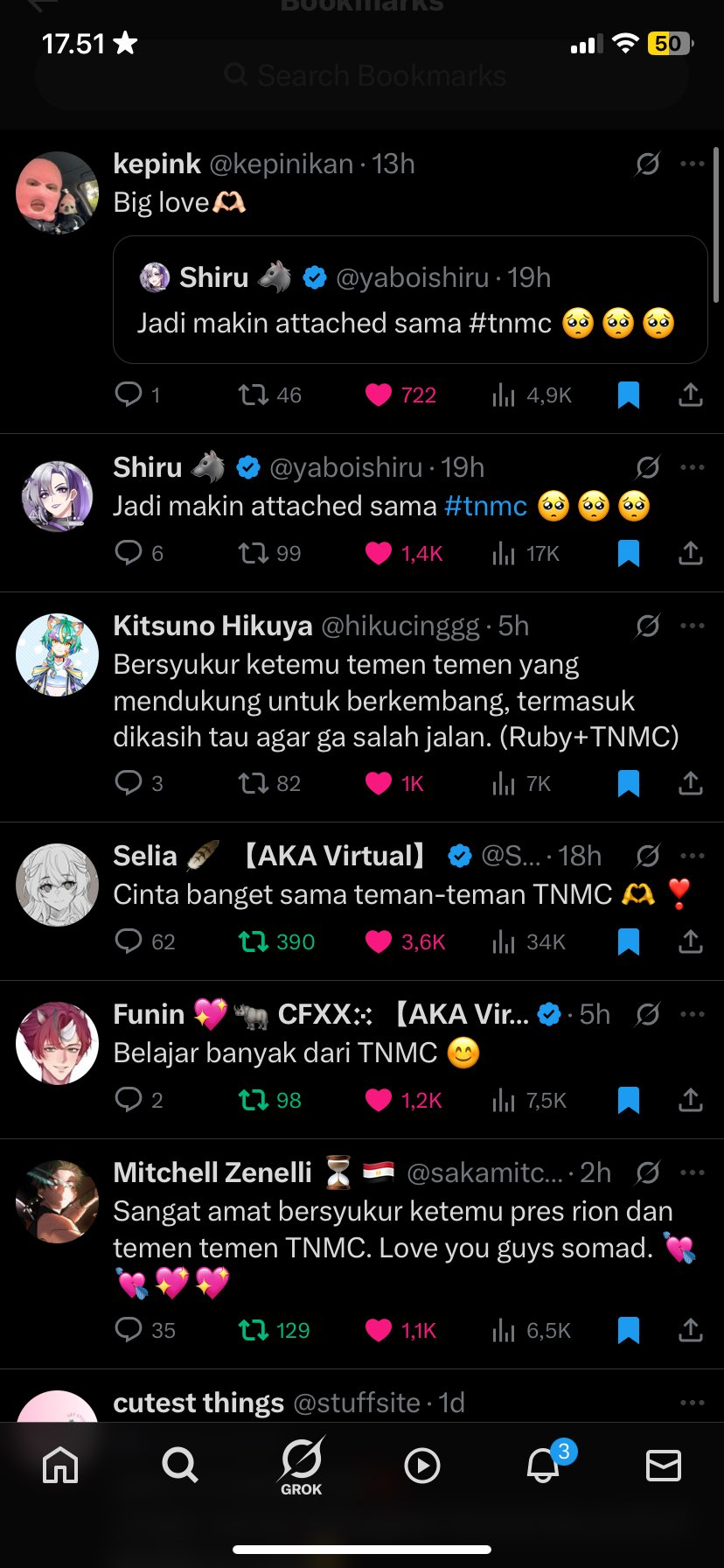The width and height of the screenshot is (724, 1568).
Task: Open quoted Shiru post in kepink's tweet
Action: click(x=410, y=299)
